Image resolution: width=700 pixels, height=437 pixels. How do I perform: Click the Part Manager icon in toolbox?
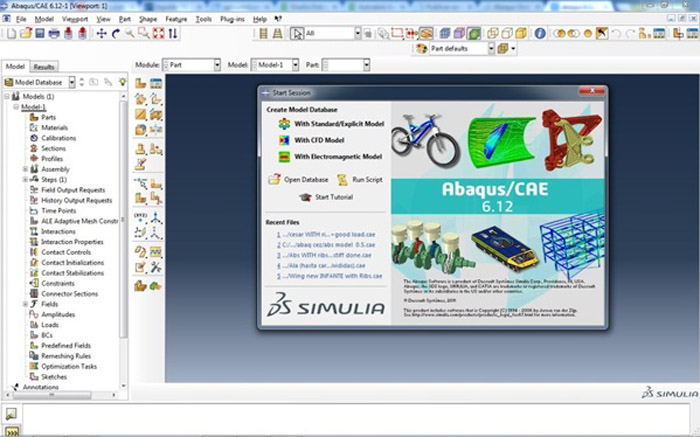pyautogui.click(x=156, y=83)
